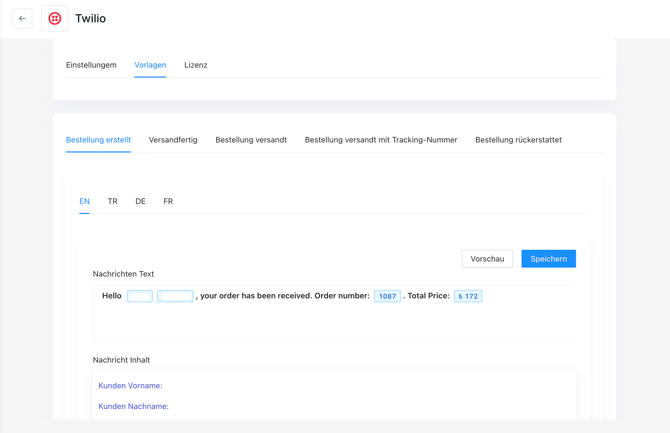Open the Versandfertig template tab
The height and width of the screenshot is (433, 670).
(x=173, y=140)
